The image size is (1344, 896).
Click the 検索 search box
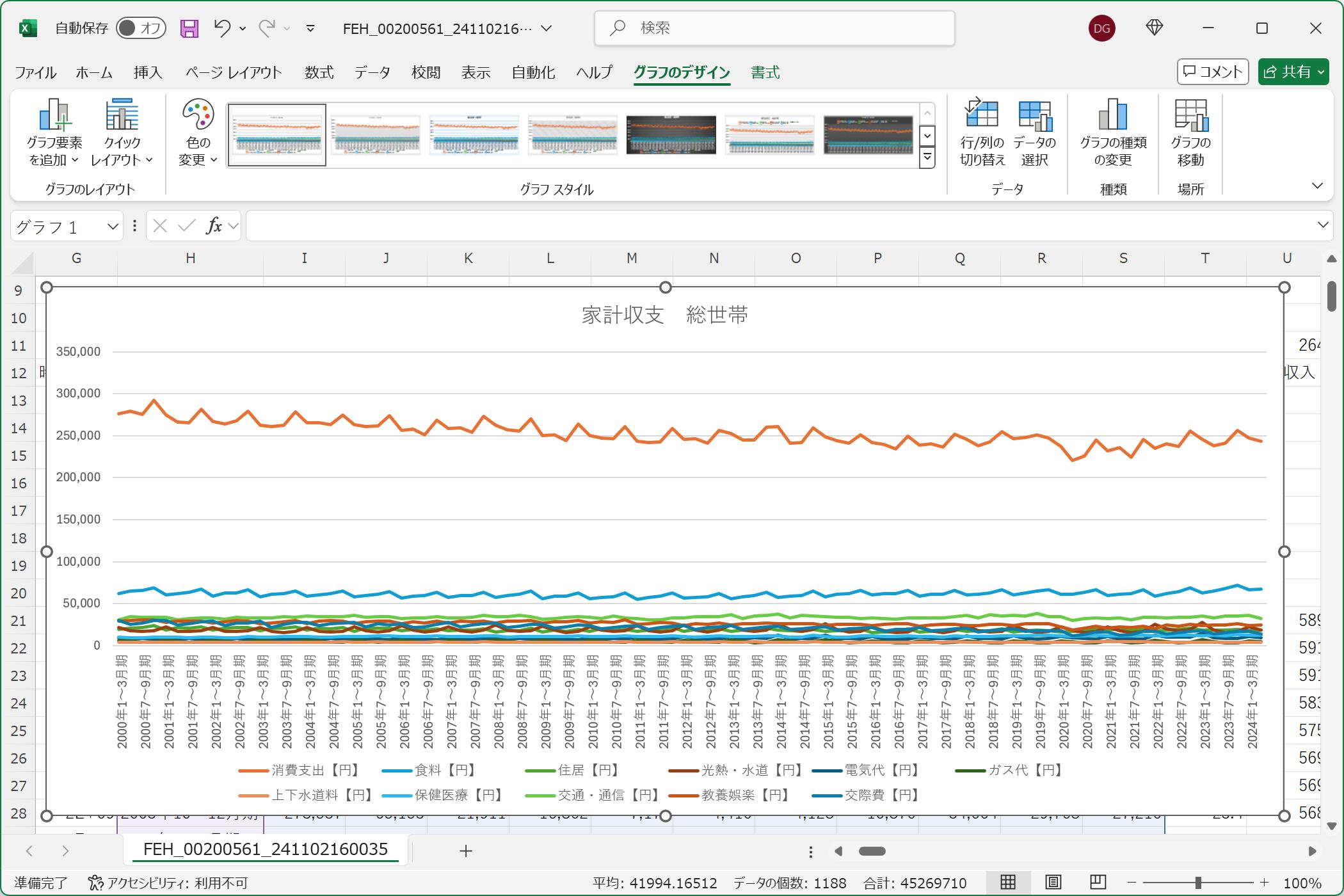point(774,28)
